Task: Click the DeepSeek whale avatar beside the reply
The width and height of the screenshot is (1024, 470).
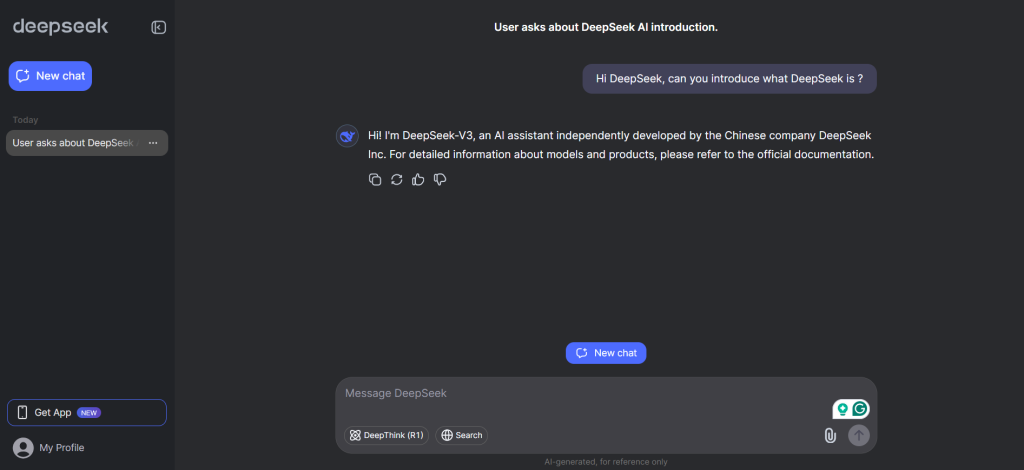Action: (347, 137)
